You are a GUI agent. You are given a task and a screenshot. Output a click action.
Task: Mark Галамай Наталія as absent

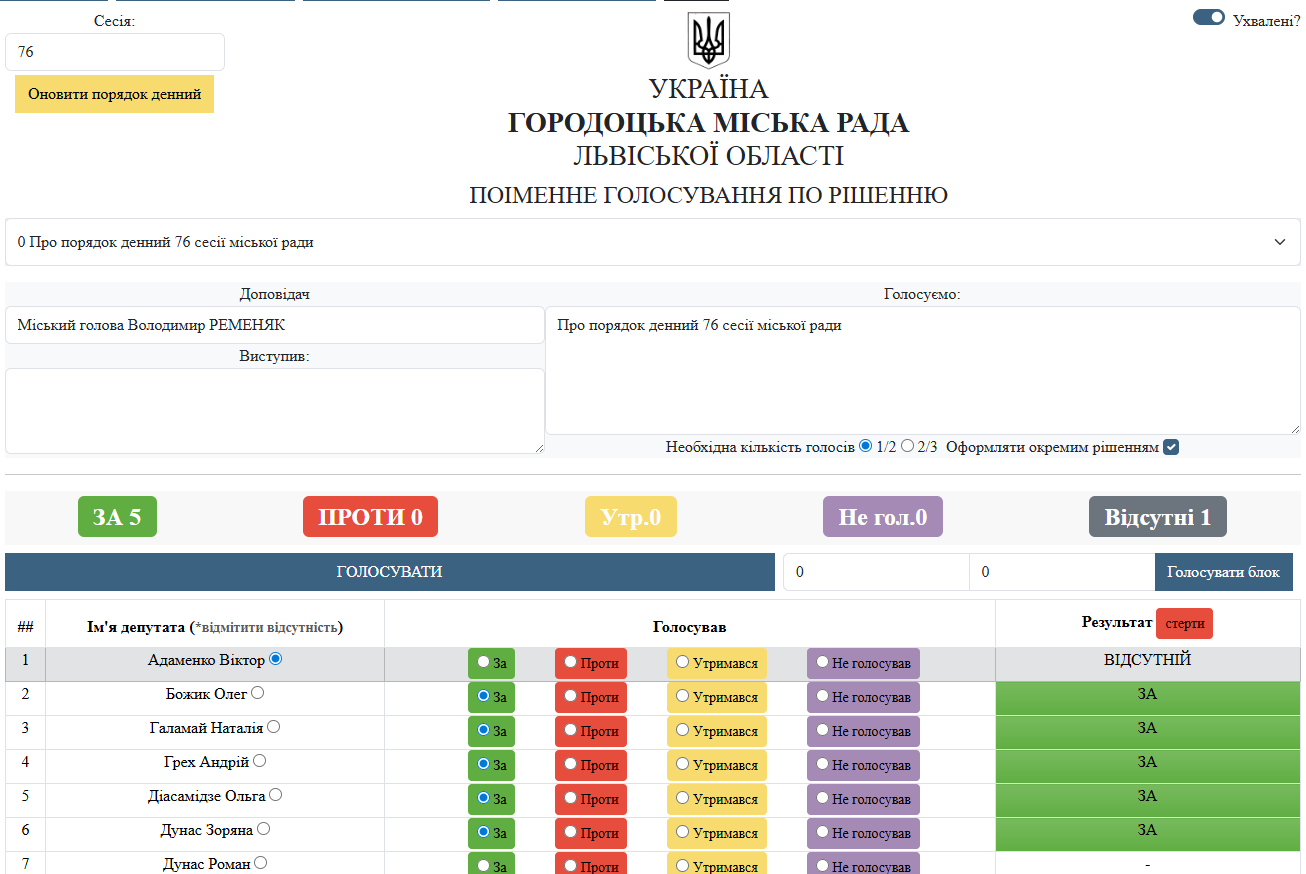click(274, 727)
